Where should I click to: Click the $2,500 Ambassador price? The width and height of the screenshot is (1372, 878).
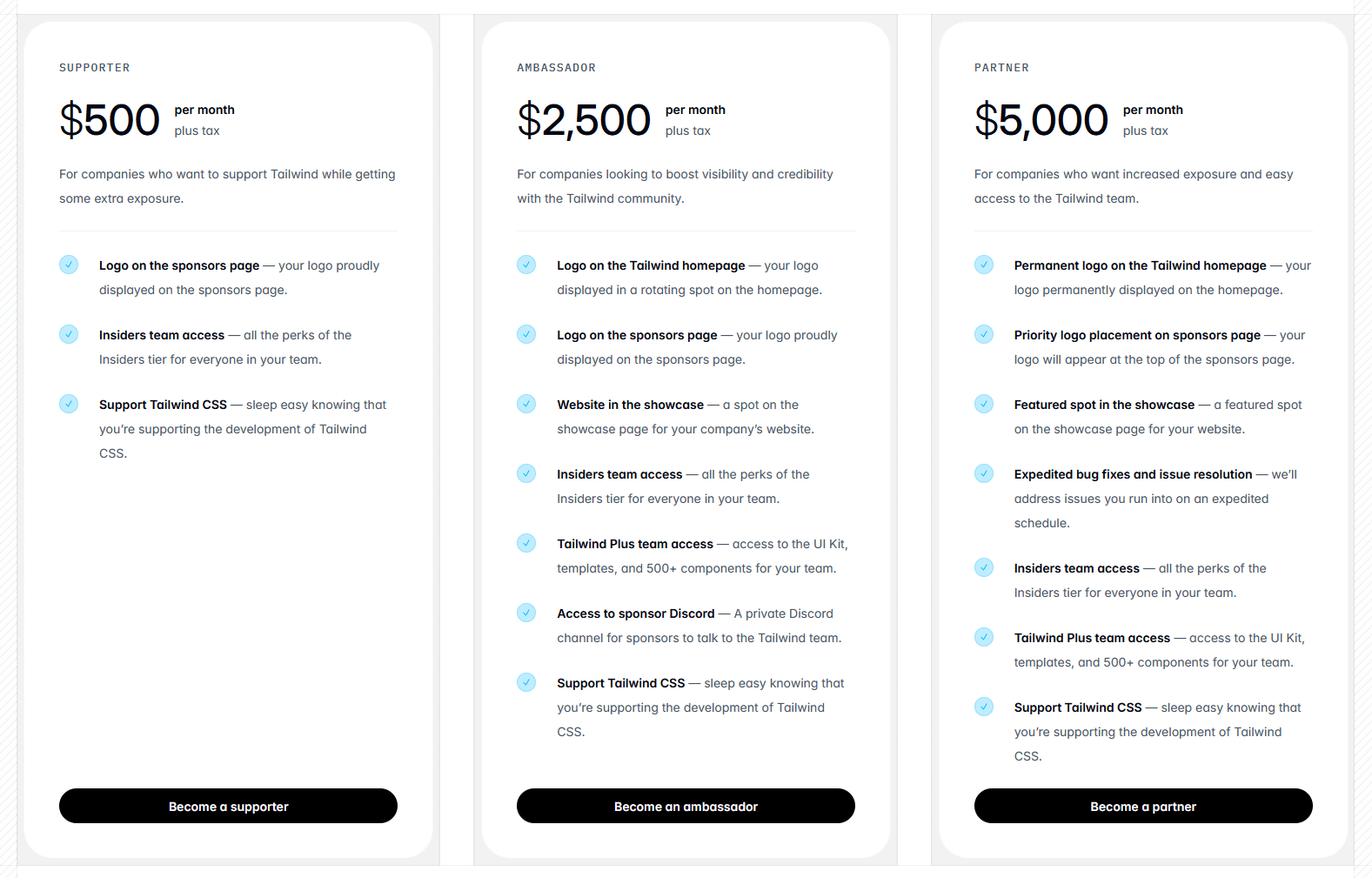(584, 120)
